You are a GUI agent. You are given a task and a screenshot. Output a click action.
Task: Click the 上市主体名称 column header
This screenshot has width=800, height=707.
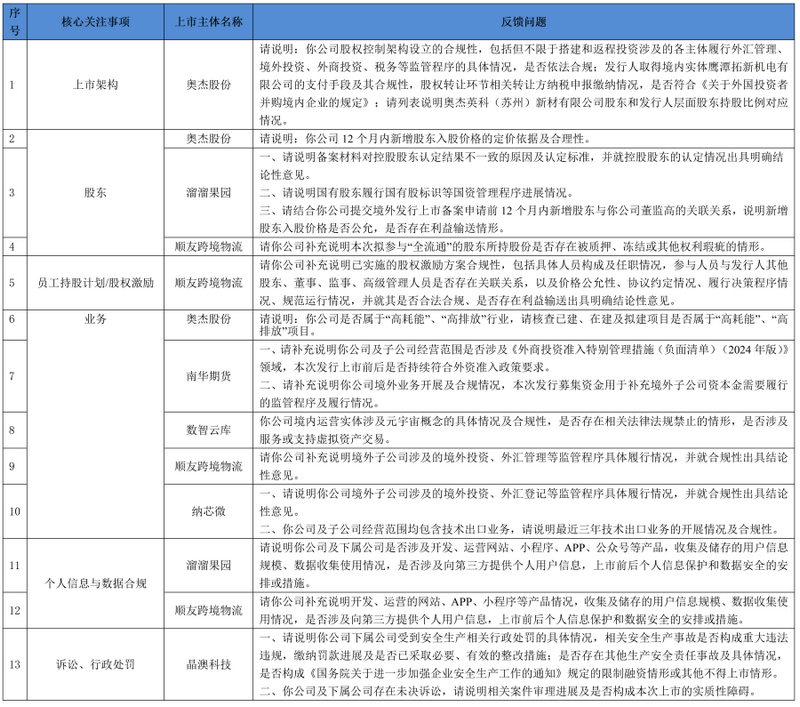point(208,21)
